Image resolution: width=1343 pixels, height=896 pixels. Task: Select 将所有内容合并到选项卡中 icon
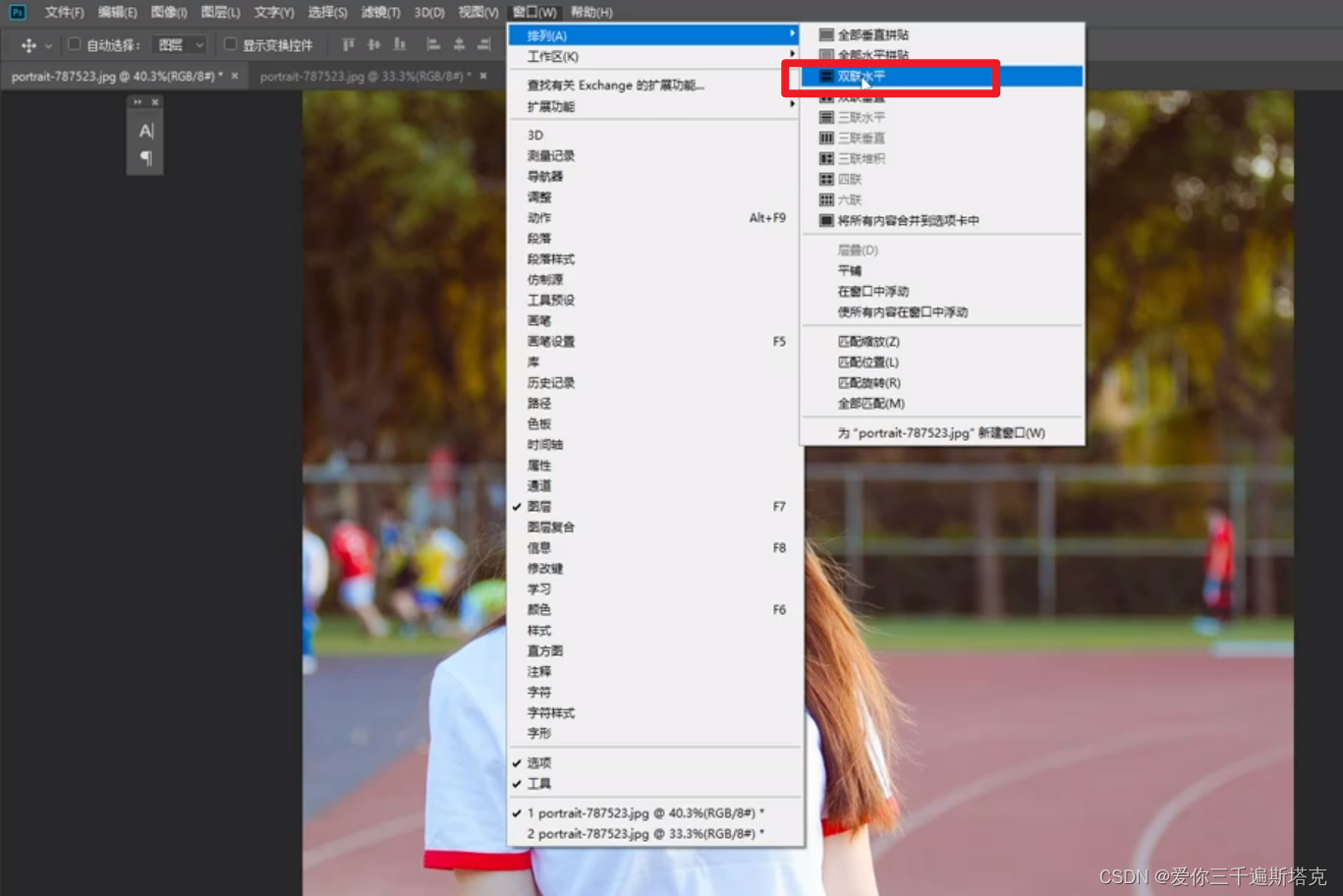click(x=826, y=220)
